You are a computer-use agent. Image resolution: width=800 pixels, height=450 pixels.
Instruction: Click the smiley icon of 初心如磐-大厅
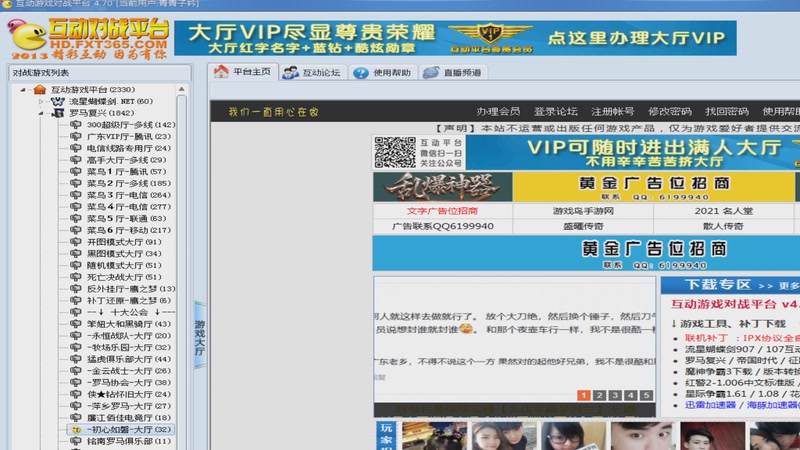pyautogui.click(x=76, y=430)
